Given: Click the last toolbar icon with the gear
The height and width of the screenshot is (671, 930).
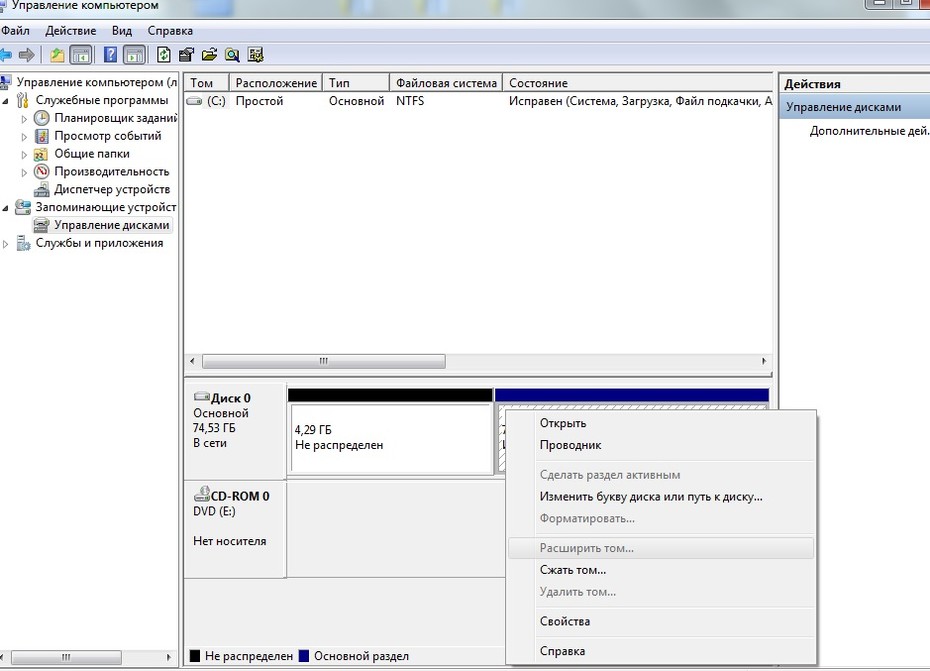Looking at the screenshot, I should (255, 55).
